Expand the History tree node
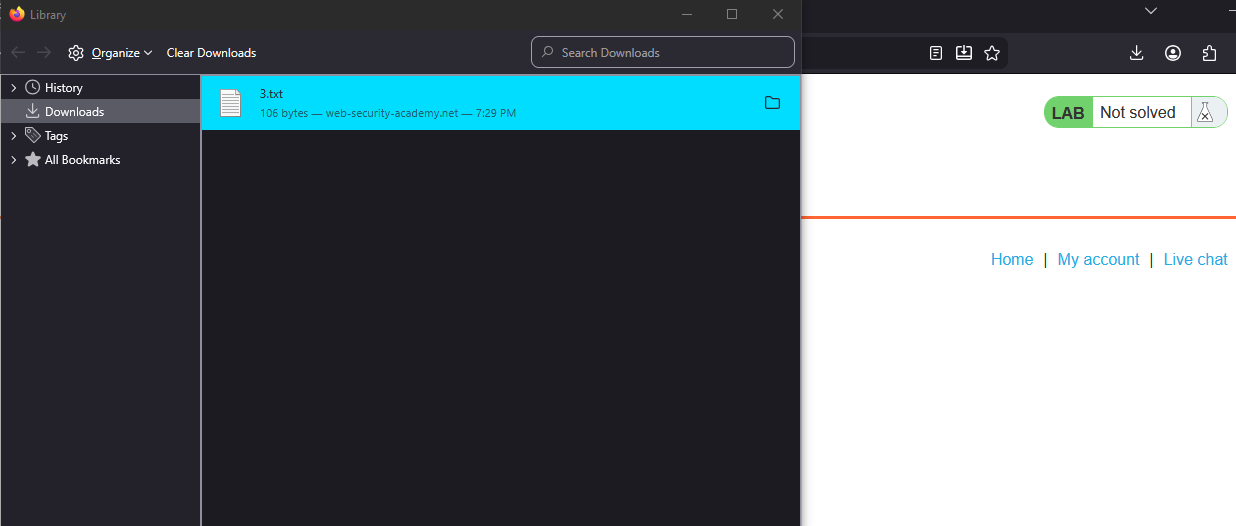This screenshot has width=1236, height=526. pyautogui.click(x=14, y=88)
